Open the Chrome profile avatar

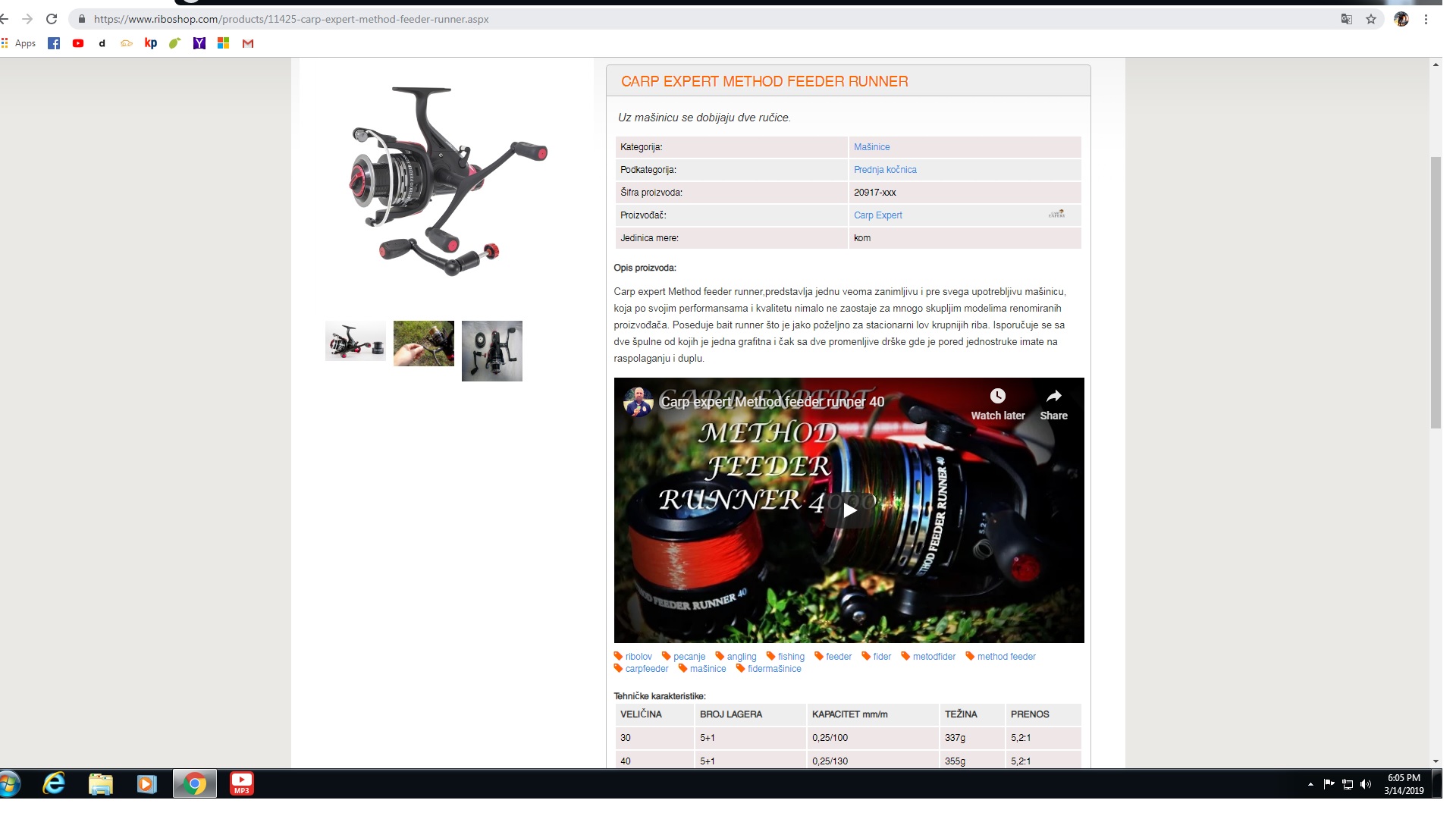click(1401, 19)
